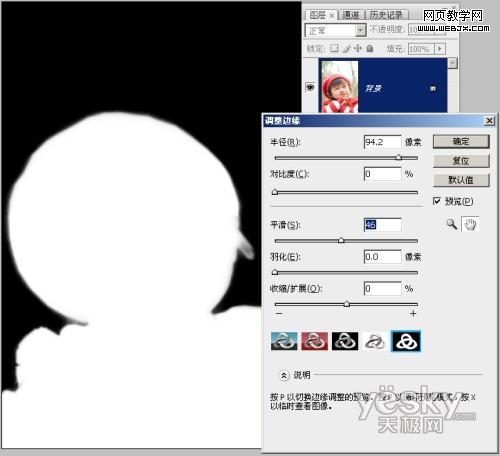Click the lock position move icon
This screenshot has height=456, width=500.
tap(358, 49)
